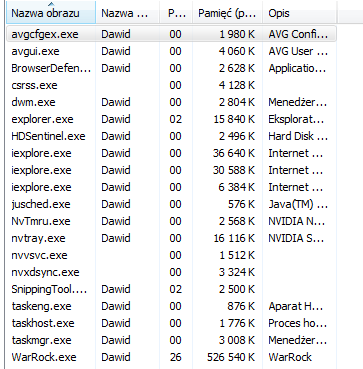Sort by the Pamięć column header
This screenshot has height=369, width=363.
(228, 13)
